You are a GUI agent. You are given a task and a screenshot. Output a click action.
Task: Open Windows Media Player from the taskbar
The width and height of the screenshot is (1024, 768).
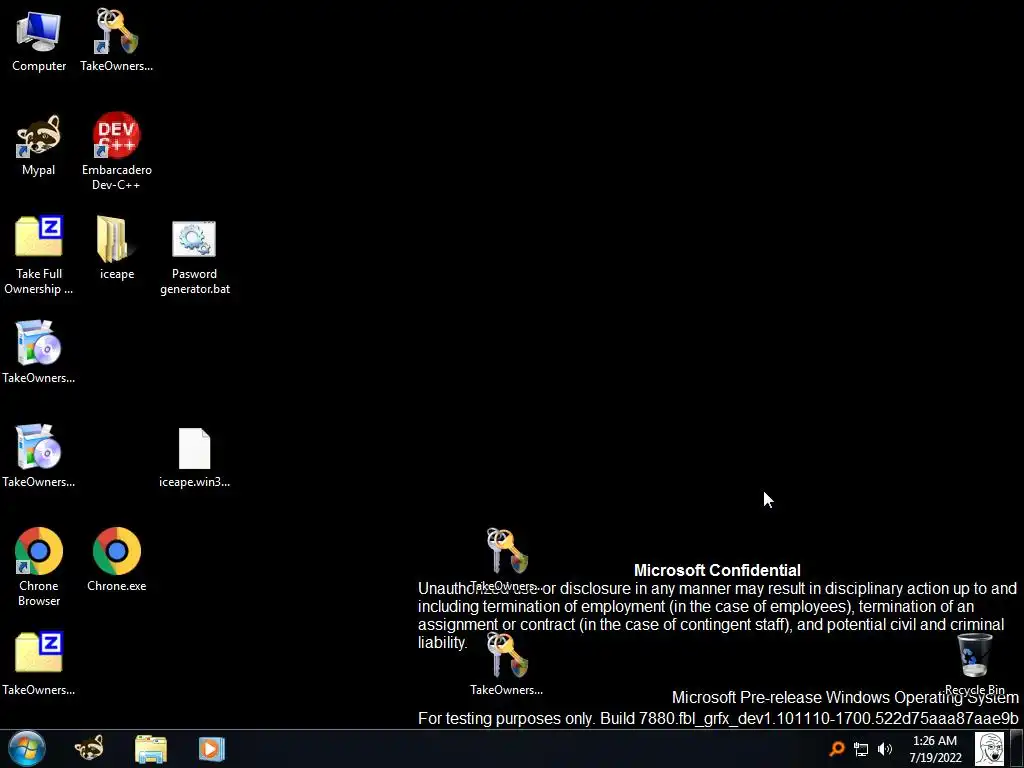(212, 749)
